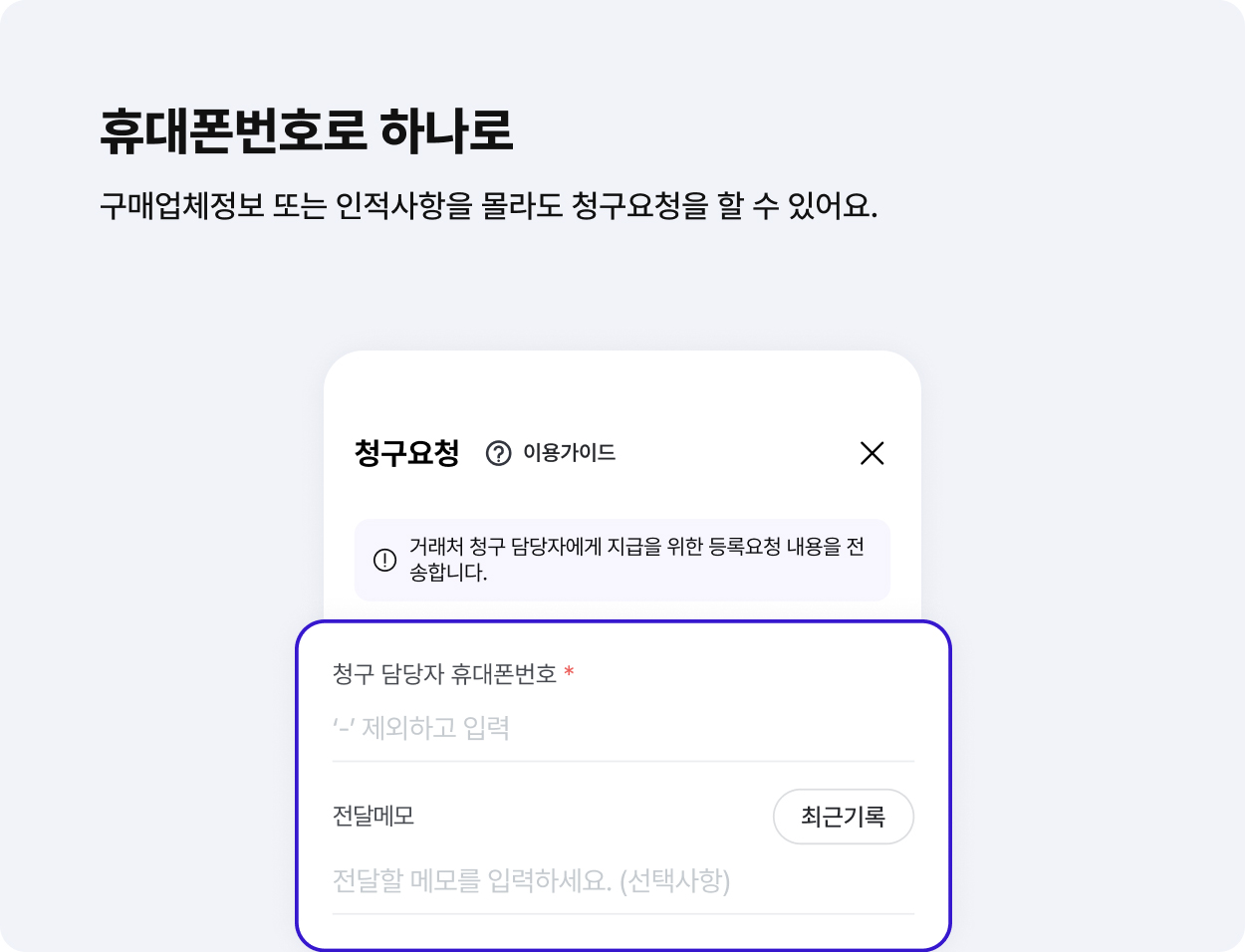Open the 이용가이드 usage guide link
This screenshot has width=1245, height=952.
[x=570, y=453]
